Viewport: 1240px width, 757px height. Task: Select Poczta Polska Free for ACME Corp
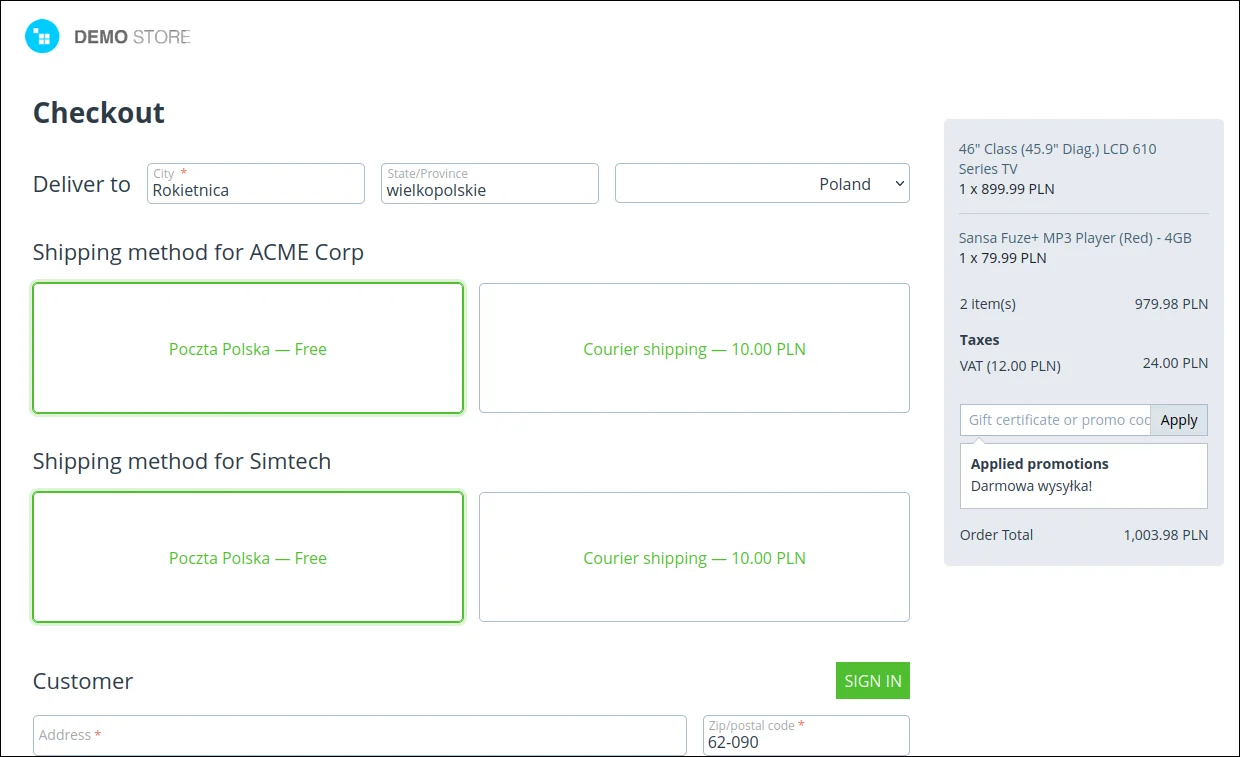click(x=248, y=348)
